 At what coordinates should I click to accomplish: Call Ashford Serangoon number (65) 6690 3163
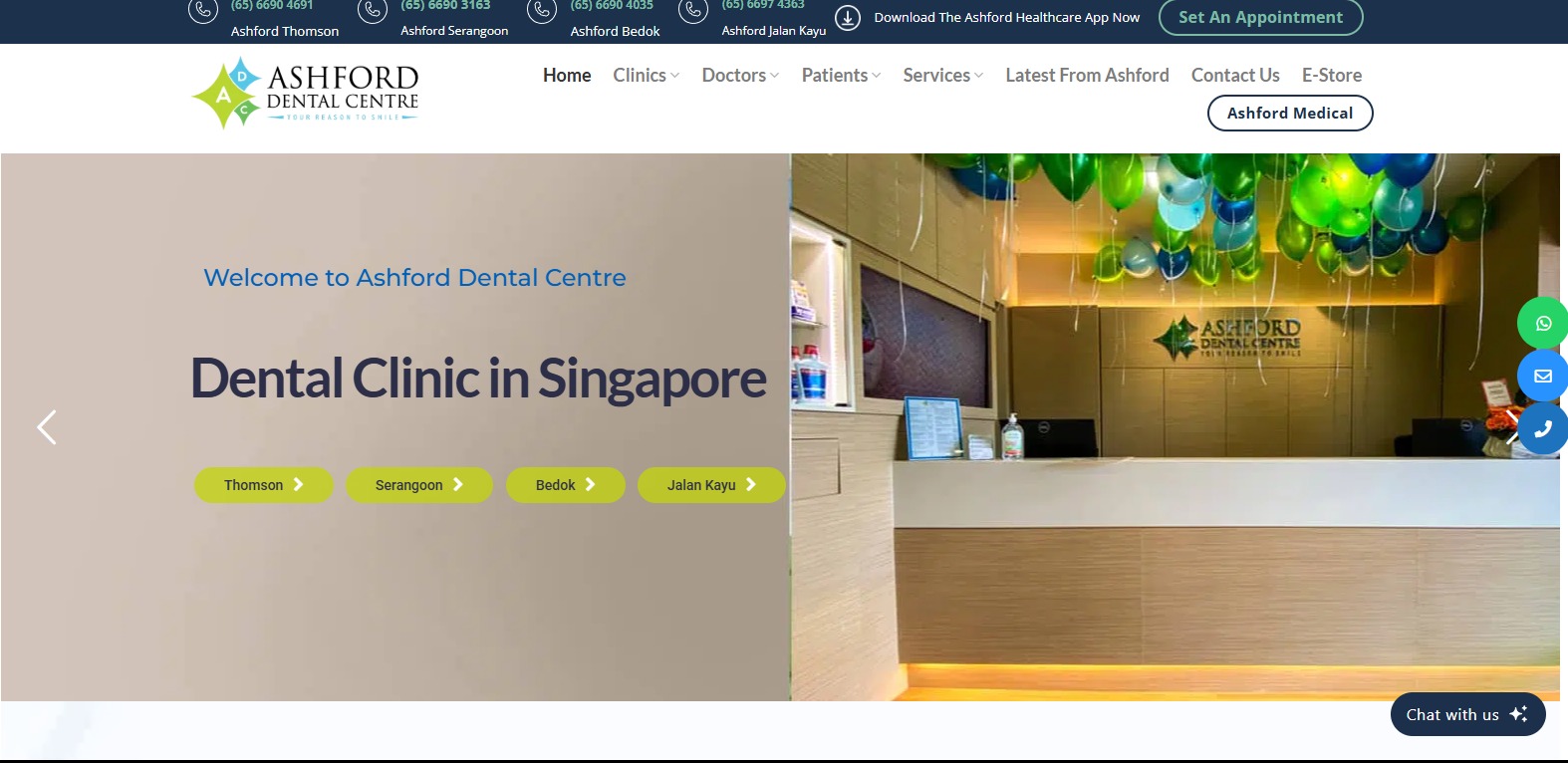click(x=445, y=5)
